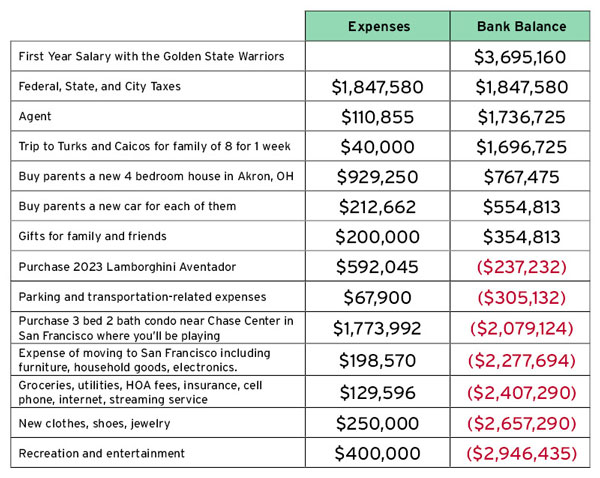Select the Federal, State, and City Taxes label

99,86
